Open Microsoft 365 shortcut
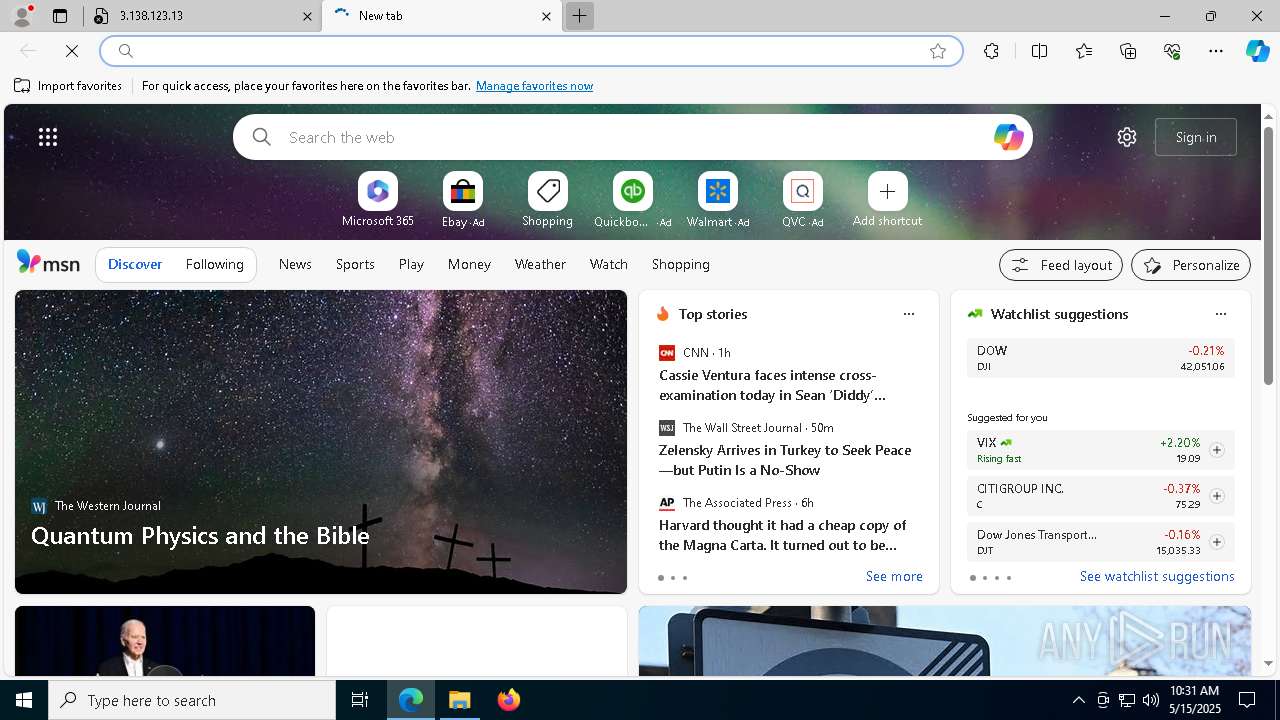The image size is (1280, 720). [377, 200]
